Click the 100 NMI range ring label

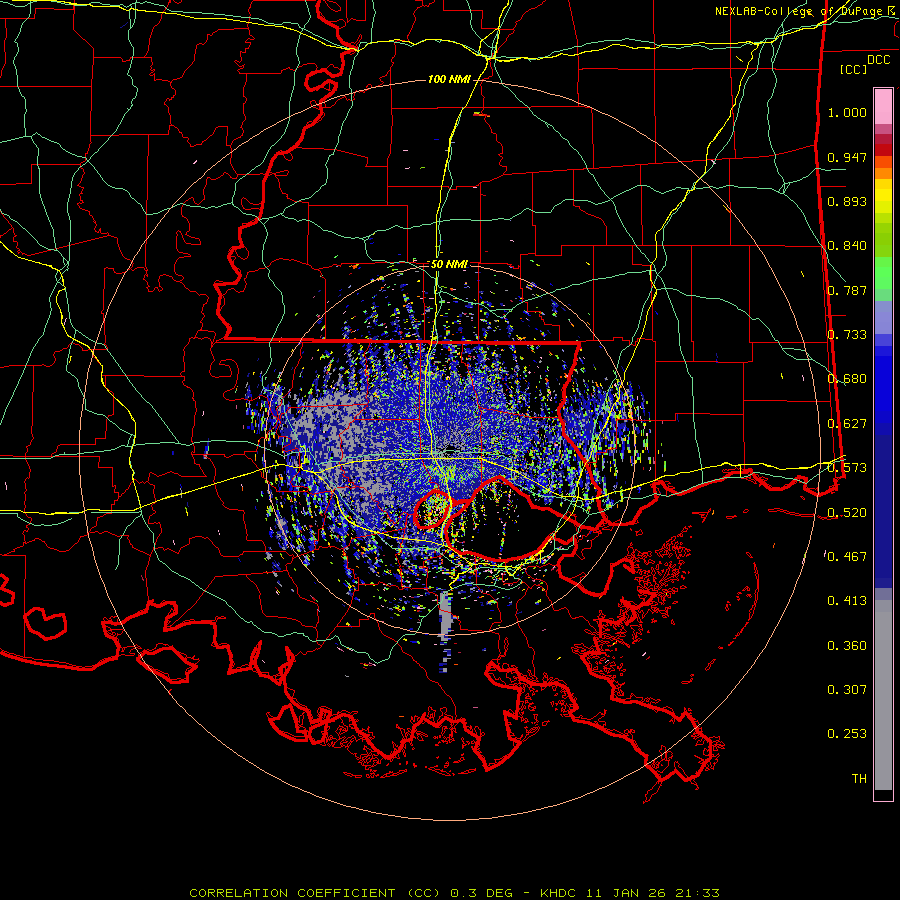pyautogui.click(x=449, y=79)
